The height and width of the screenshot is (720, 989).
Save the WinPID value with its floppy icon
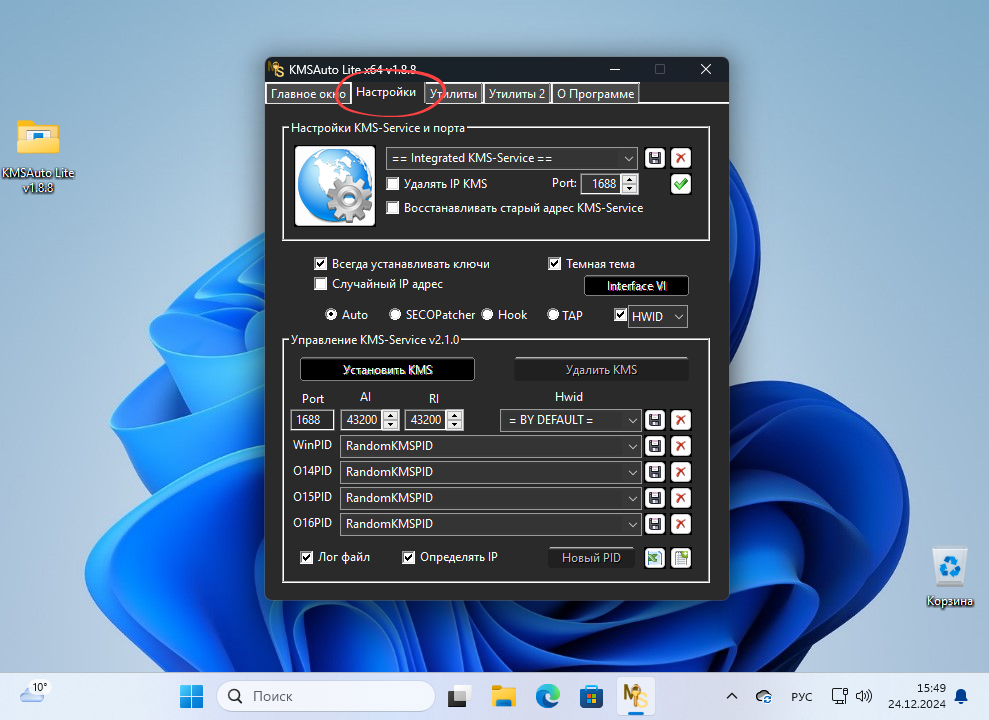click(x=655, y=446)
